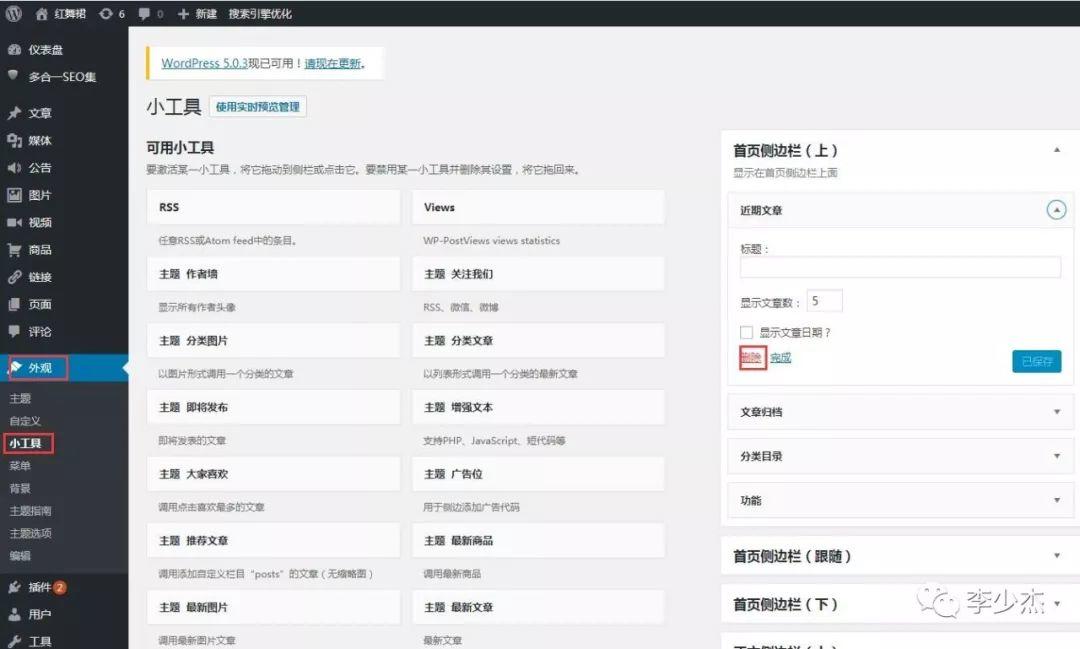This screenshot has height=649, width=1080.
Task: Open the comments bubble in top bar
Action: point(144,14)
